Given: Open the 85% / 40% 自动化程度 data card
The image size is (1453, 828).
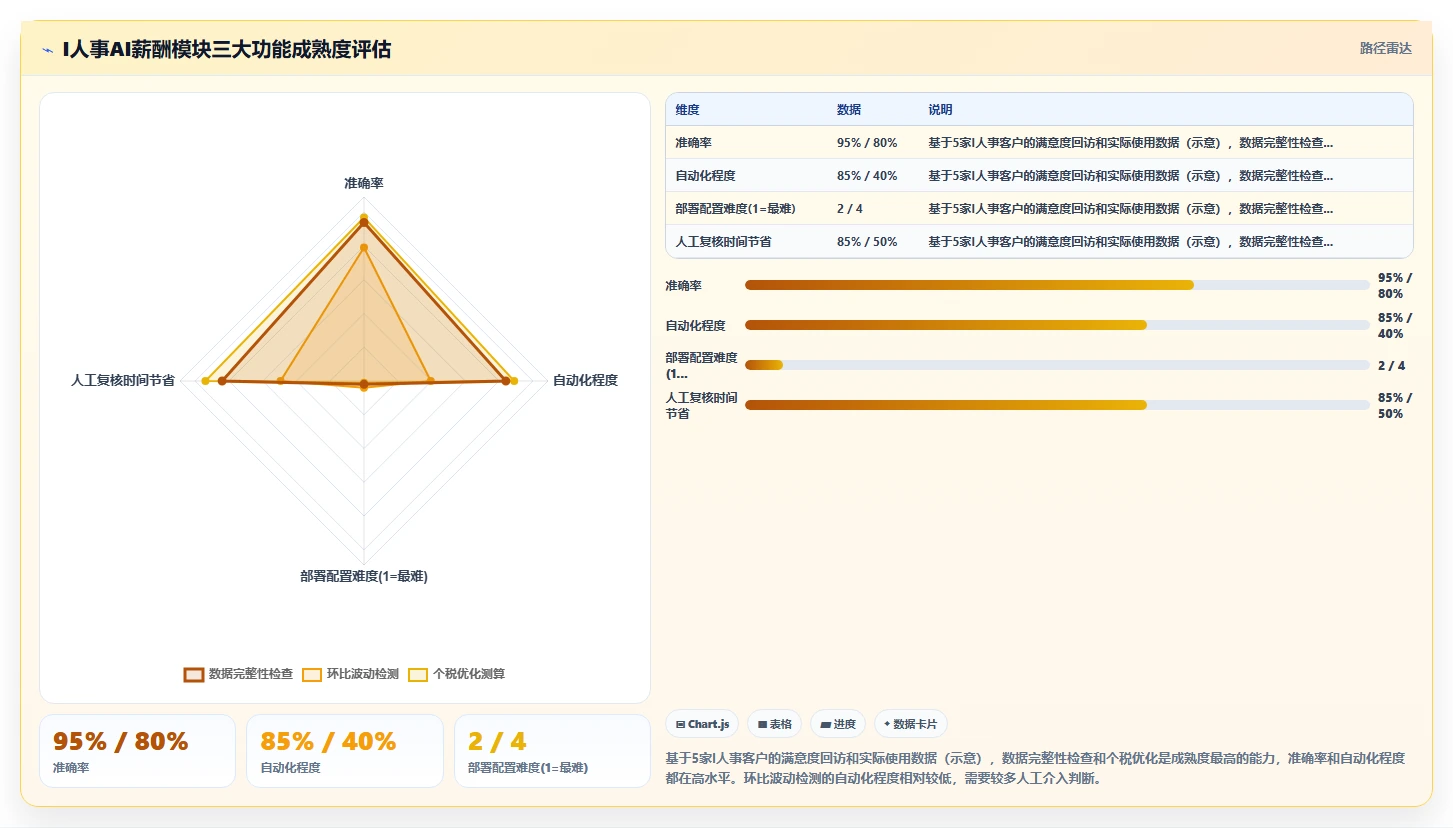Looking at the screenshot, I should pyautogui.click(x=345, y=751).
